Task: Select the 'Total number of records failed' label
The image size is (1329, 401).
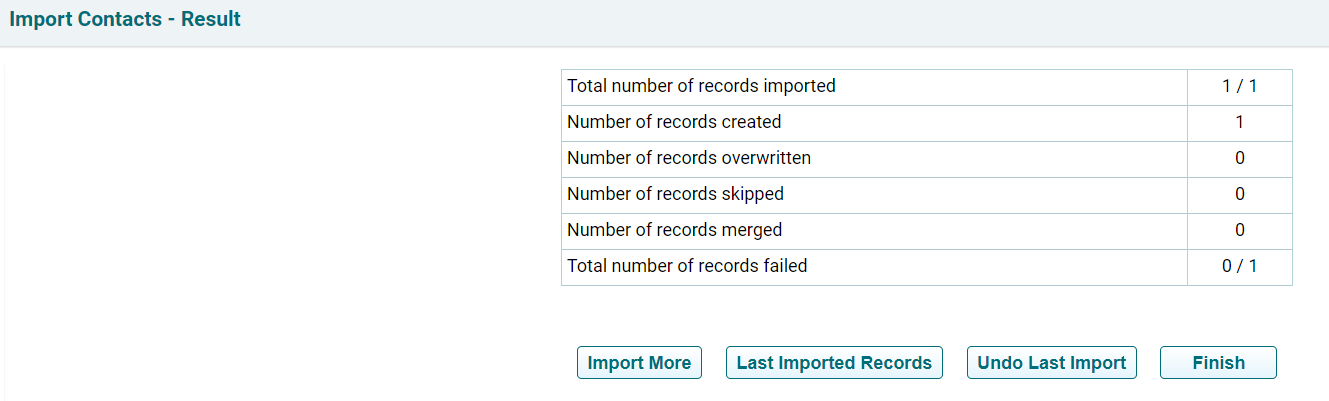Action: pyautogui.click(x=687, y=266)
